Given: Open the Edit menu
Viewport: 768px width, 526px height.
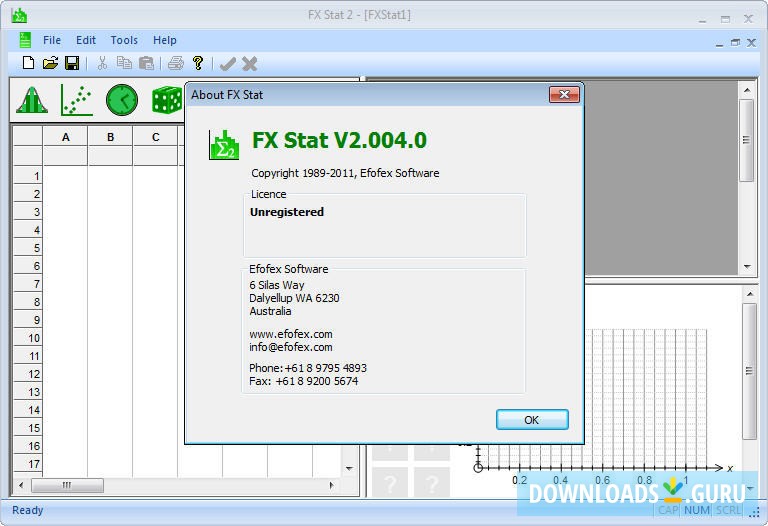Looking at the screenshot, I should coord(86,40).
